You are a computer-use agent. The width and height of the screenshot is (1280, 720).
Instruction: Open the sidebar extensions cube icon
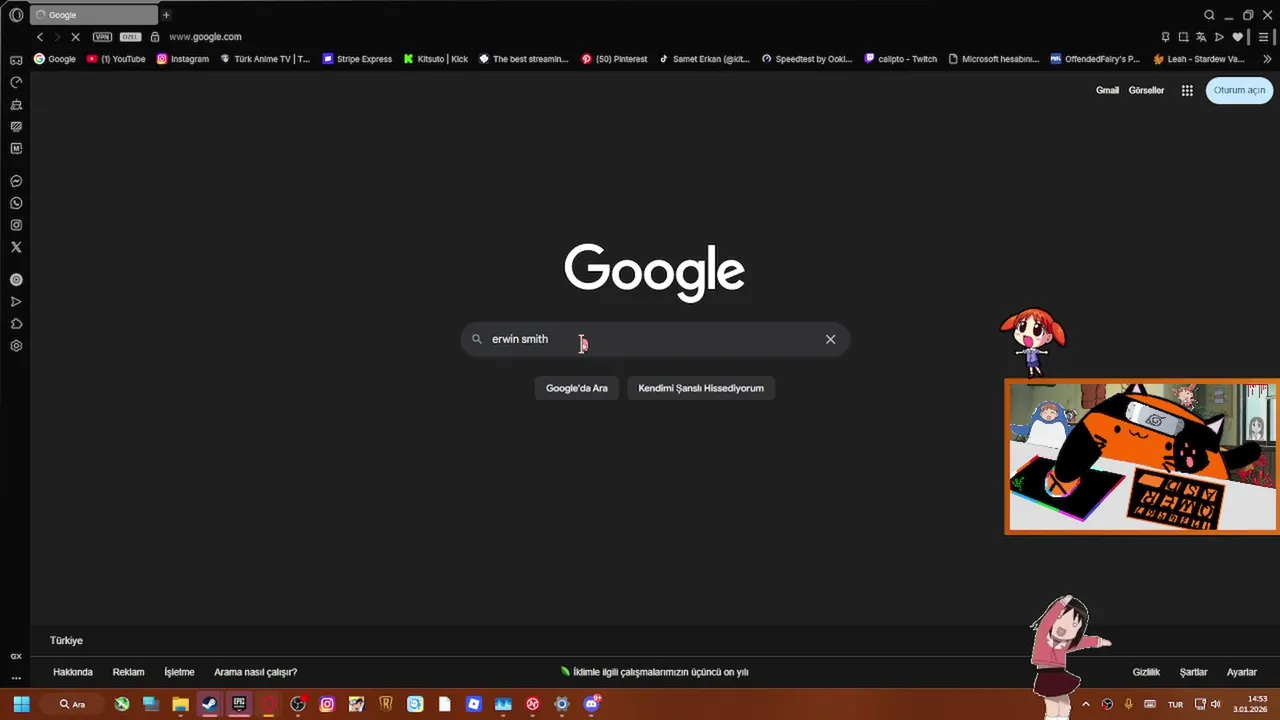[16, 324]
